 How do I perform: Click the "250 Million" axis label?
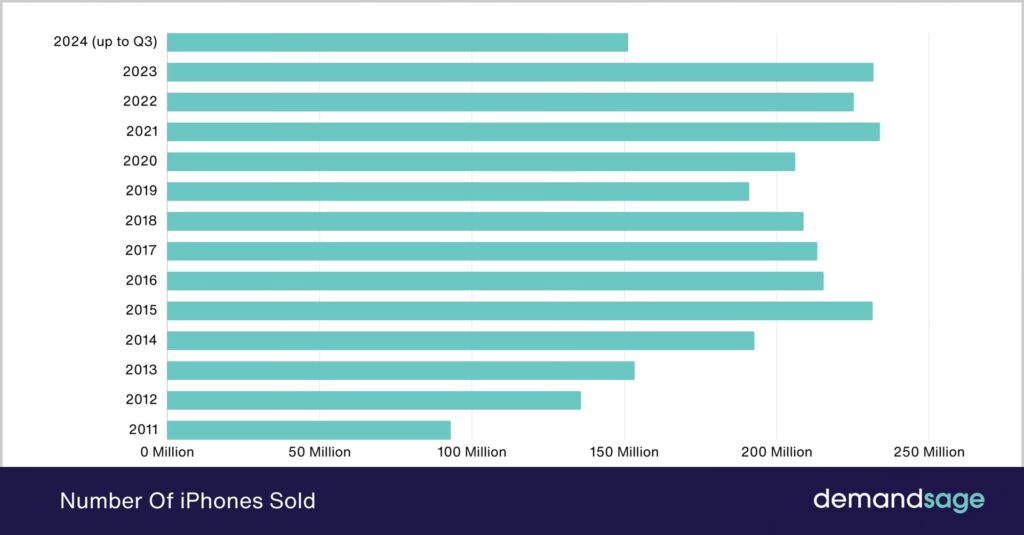[929, 452]
